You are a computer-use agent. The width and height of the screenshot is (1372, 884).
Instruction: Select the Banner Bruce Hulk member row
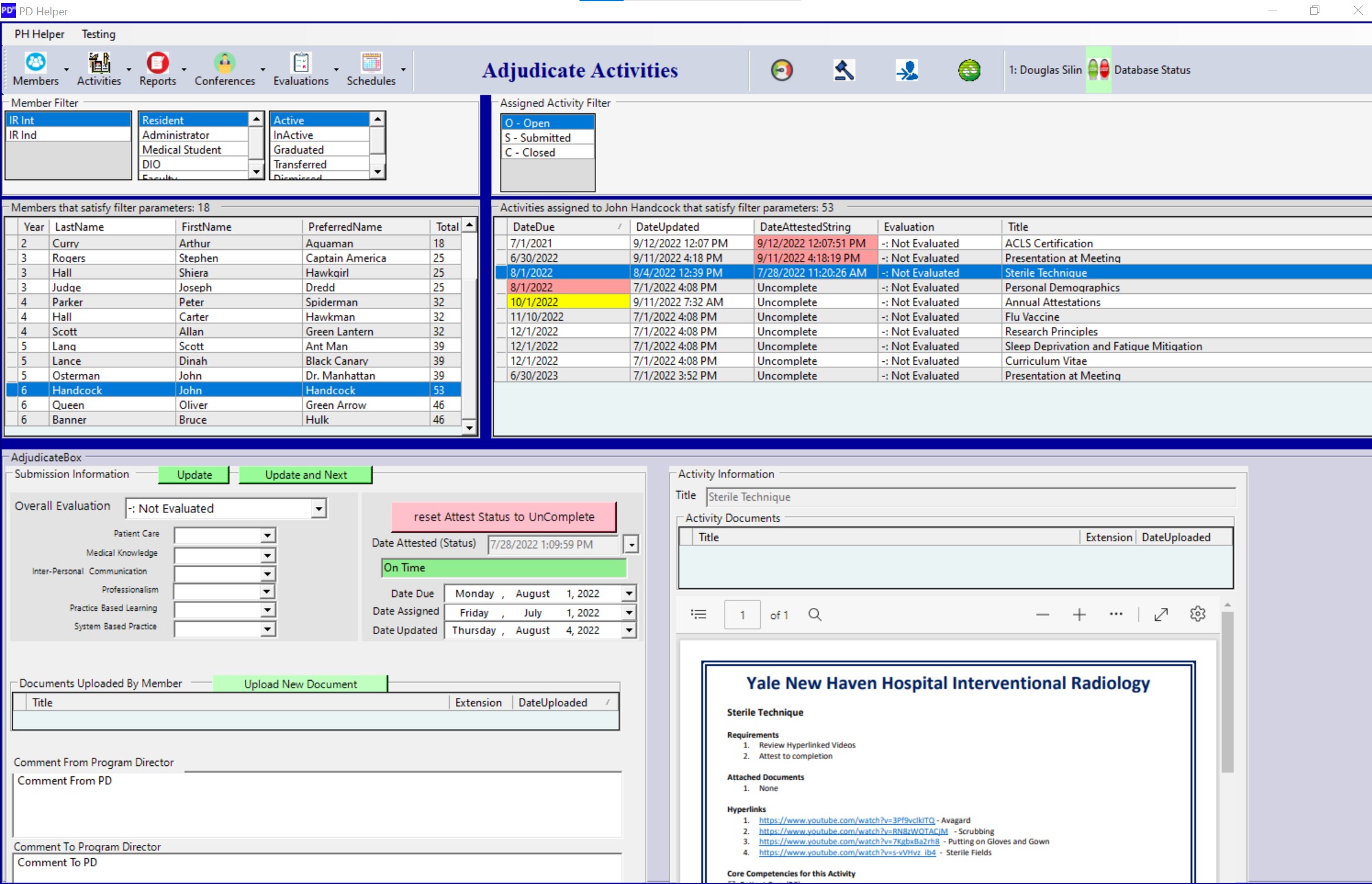(x=234, y=419)
